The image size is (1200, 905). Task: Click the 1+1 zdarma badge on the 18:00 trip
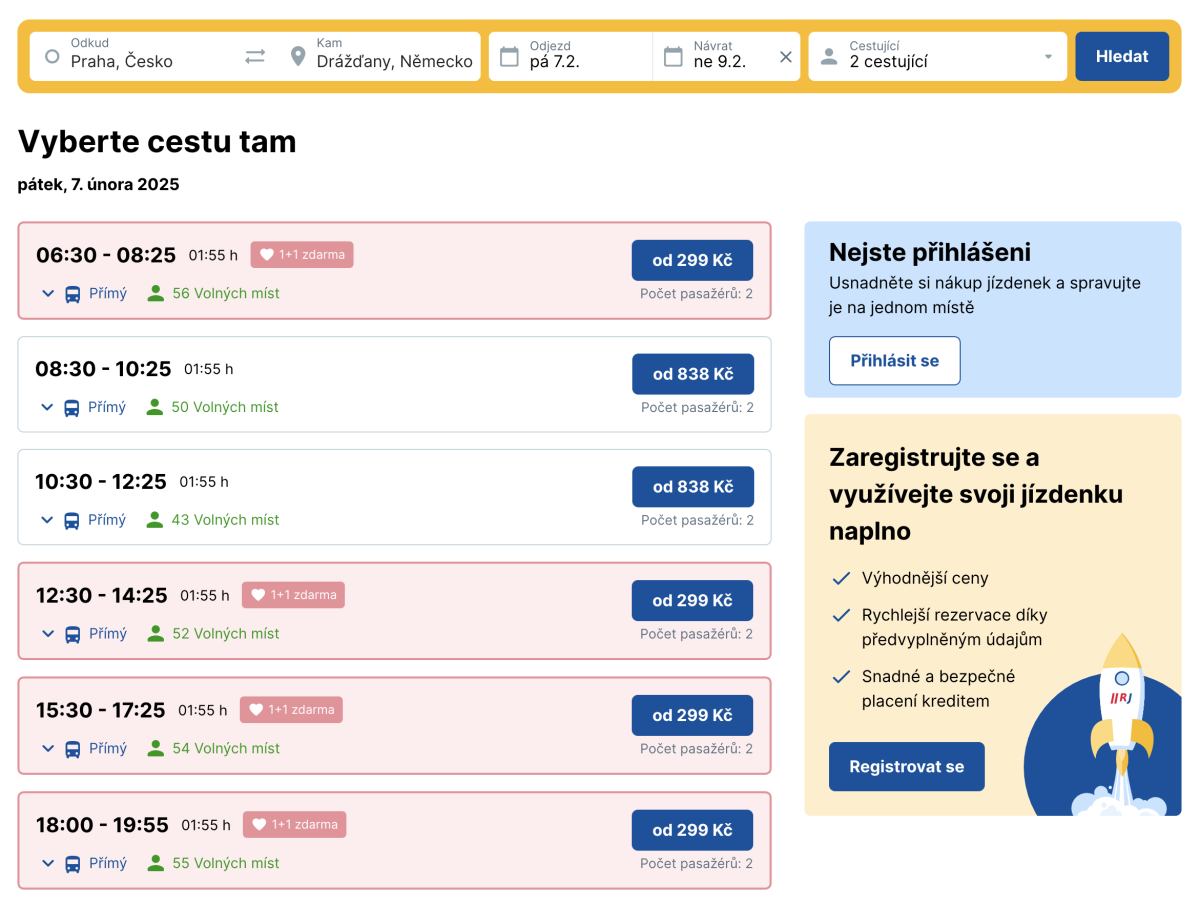click(294, 825)
